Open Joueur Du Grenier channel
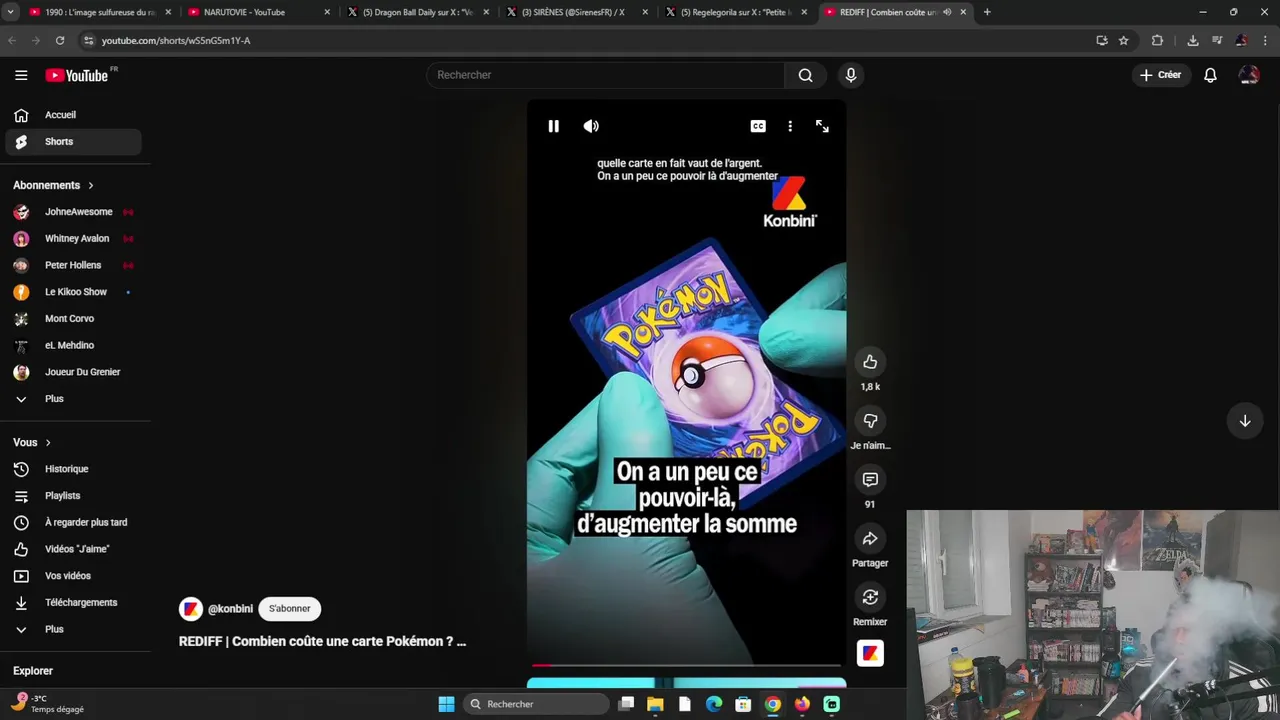The width and height of the screenshot is (1280, 720). (x=73, y=372)
